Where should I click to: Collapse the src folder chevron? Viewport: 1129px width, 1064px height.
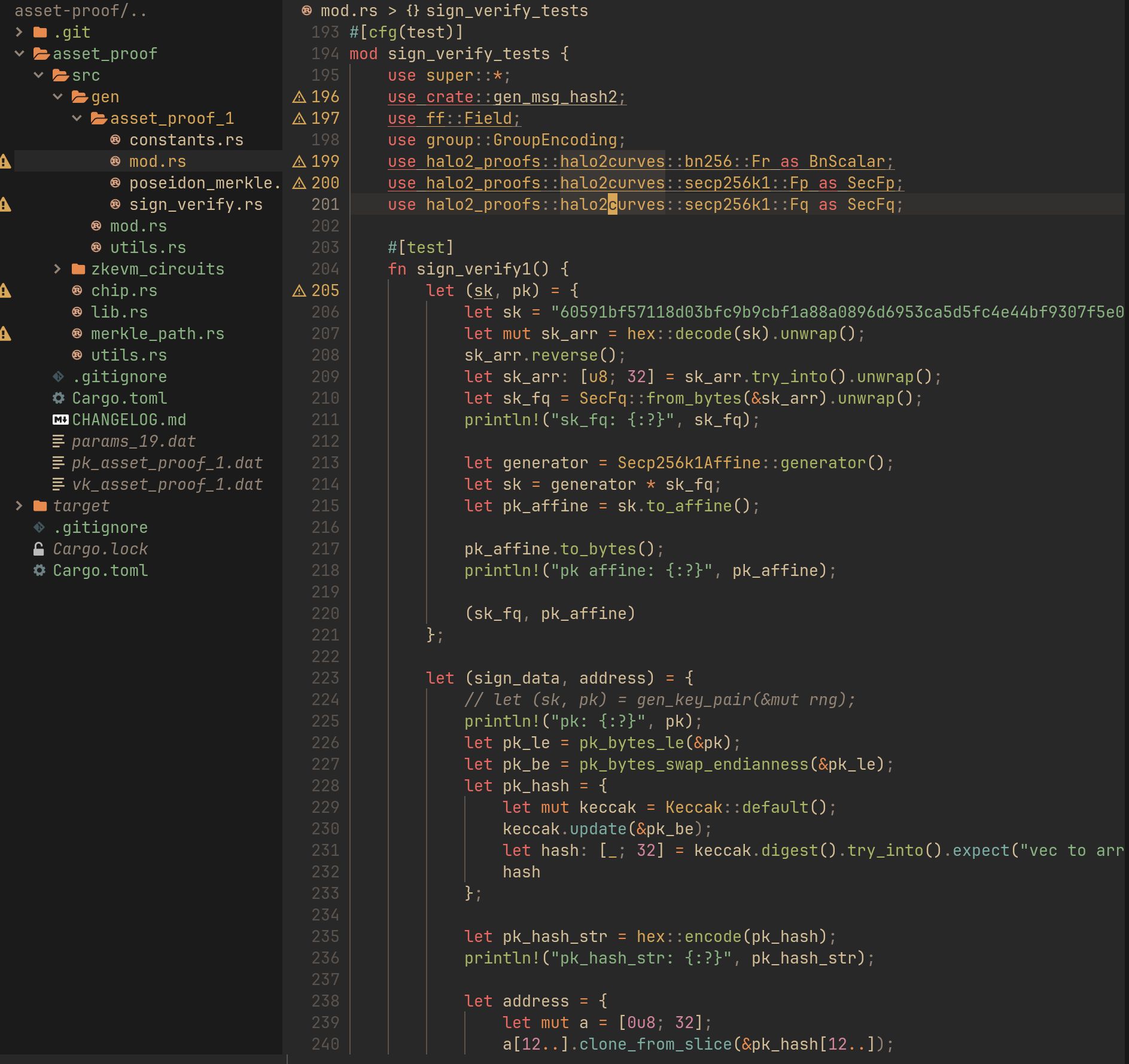pyautogui.click(x=38, y=75)
